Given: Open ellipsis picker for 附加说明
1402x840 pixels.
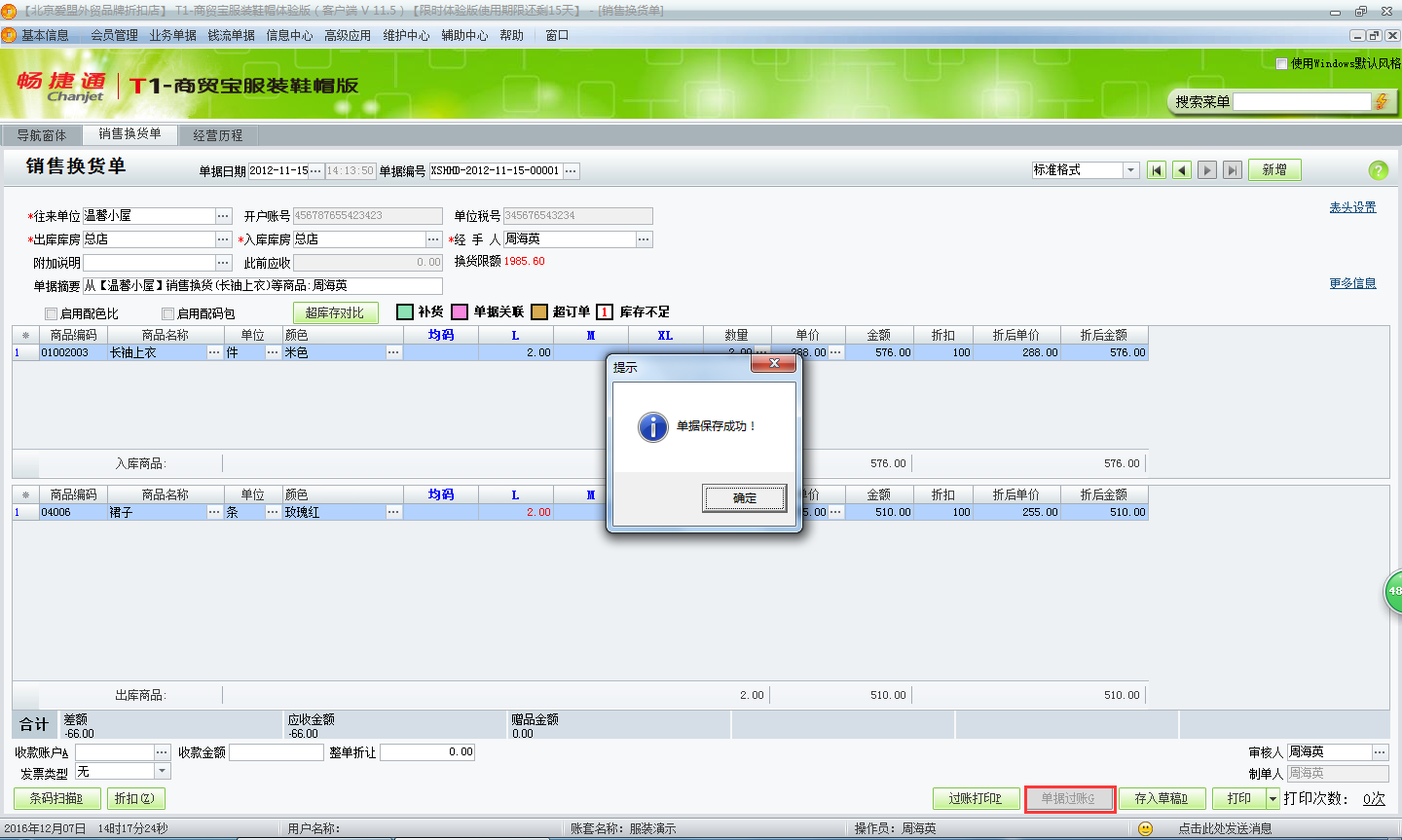Looking at the screenshot, I should (224, 263).
